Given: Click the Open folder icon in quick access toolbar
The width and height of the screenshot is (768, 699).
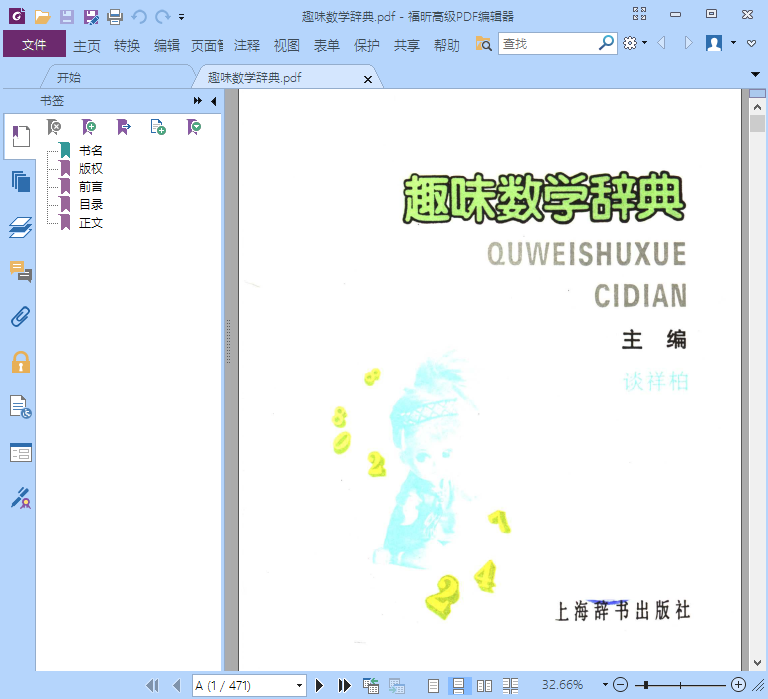Looking at the screenshot, I should (43, 17).
